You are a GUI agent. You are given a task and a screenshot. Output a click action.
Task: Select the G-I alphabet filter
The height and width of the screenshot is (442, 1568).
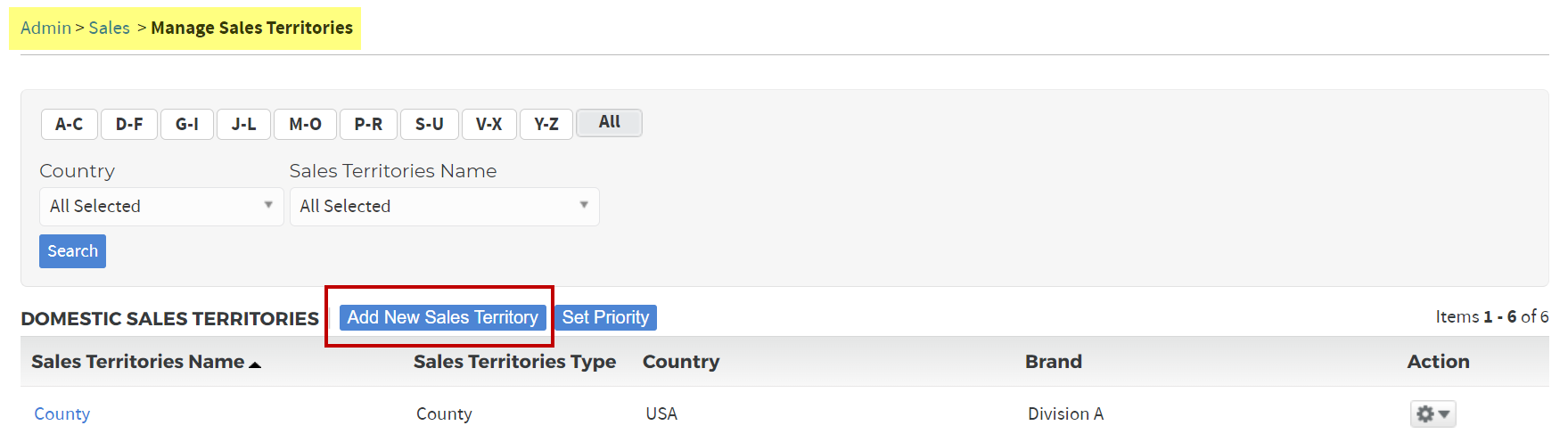tap(187, 124)
